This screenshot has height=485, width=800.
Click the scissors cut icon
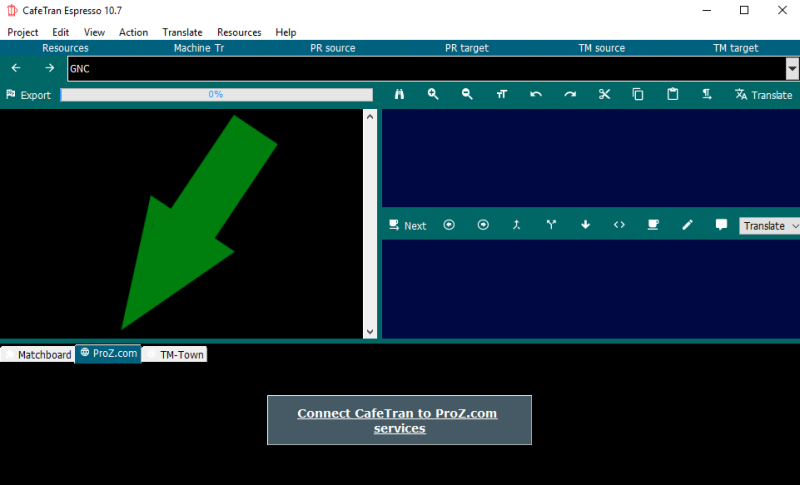(604, 94)
